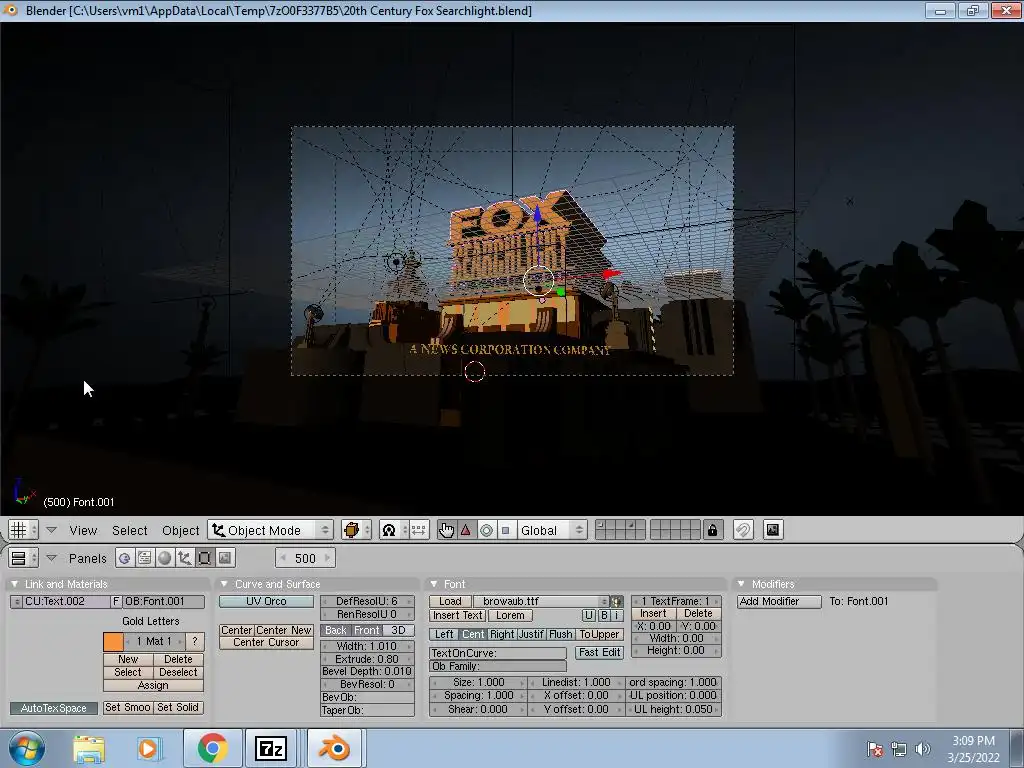The image size is (1024, 768).
Task: Open the View menu
Action: pyautogui.click(x=84, y=530)
